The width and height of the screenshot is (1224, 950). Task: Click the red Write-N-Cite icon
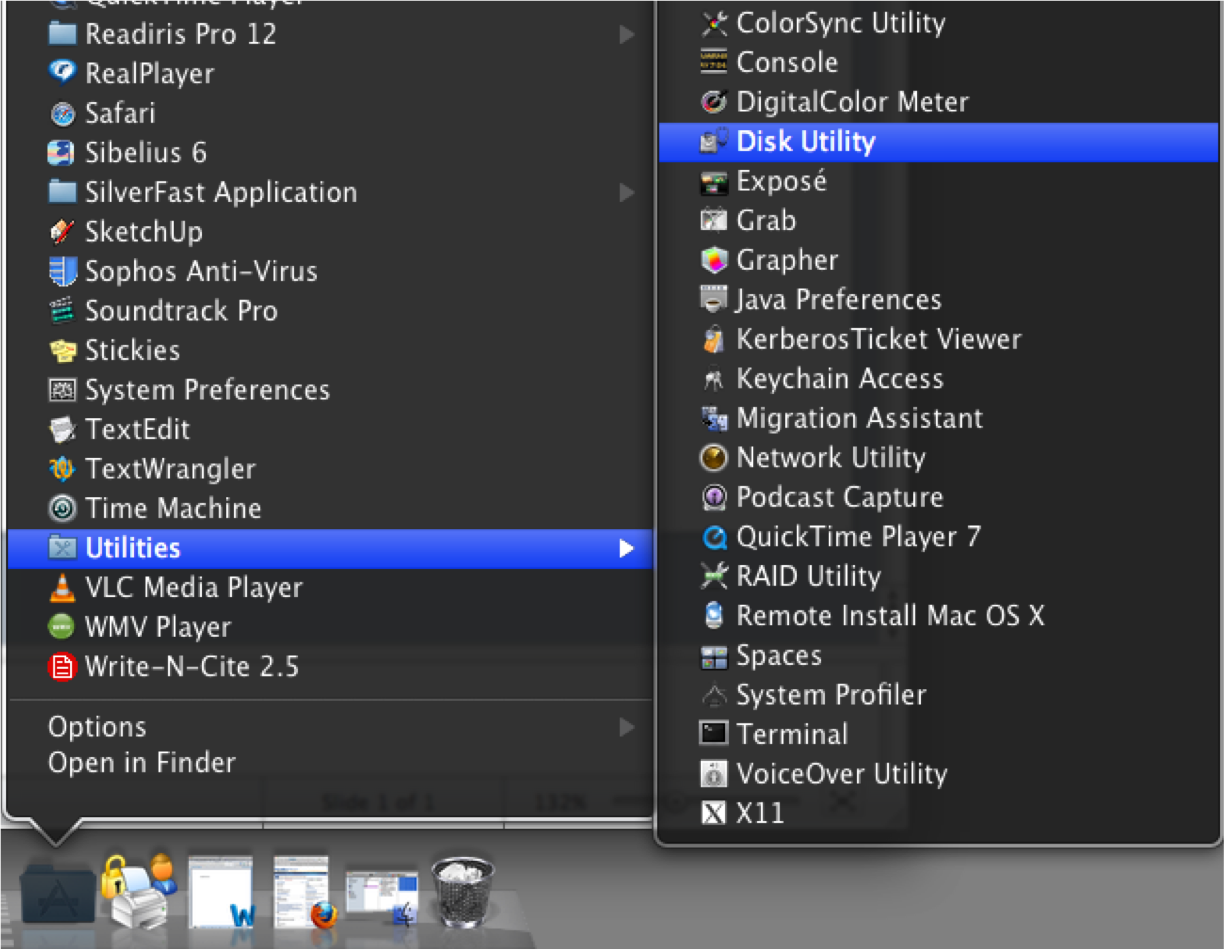coord(62,667)
